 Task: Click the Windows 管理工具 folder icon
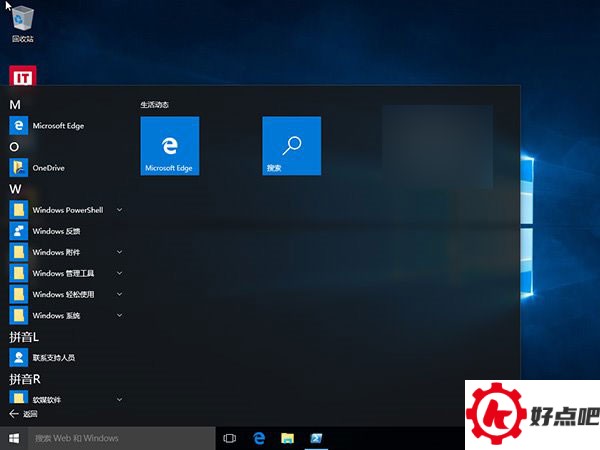[19, 273]
